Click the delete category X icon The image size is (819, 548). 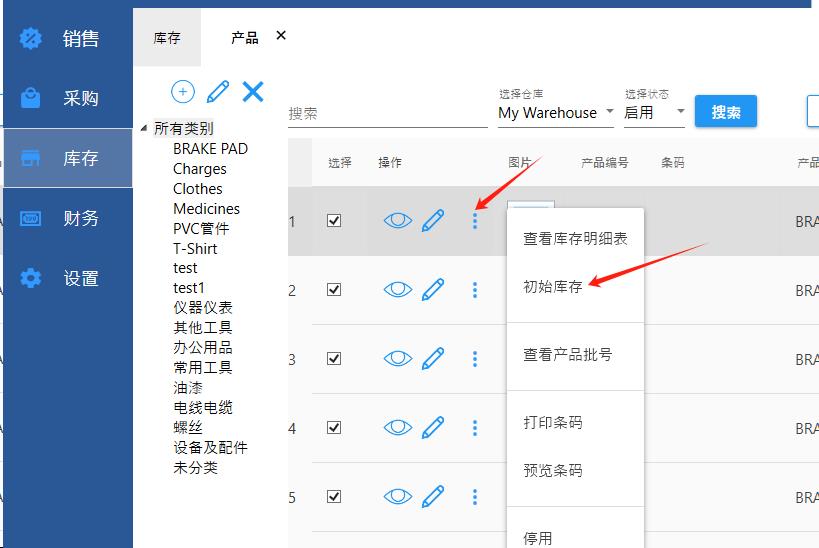[x=253, y=92]
